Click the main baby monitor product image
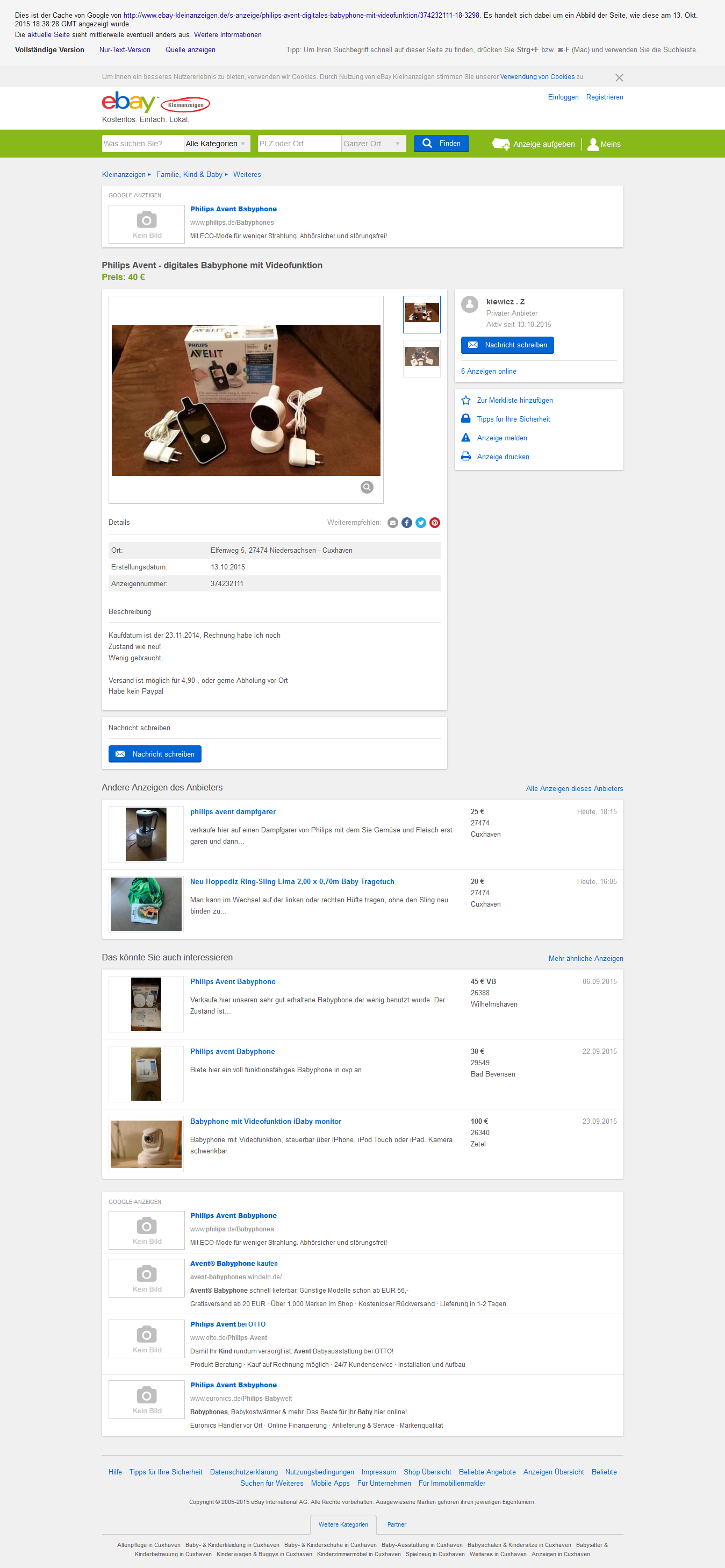 [x=246, y=400]
